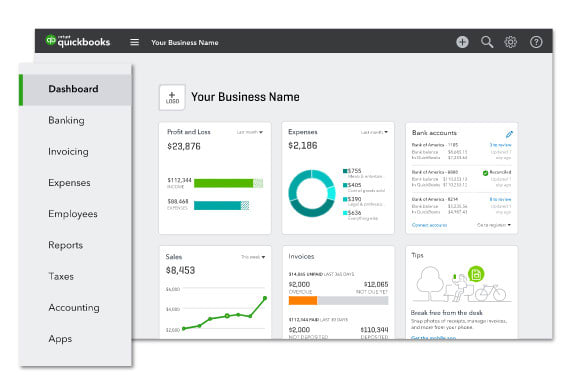Edit bank accounts with pencil icon
Viewport: 583px width, 391px height.
[x=509, y=134]
